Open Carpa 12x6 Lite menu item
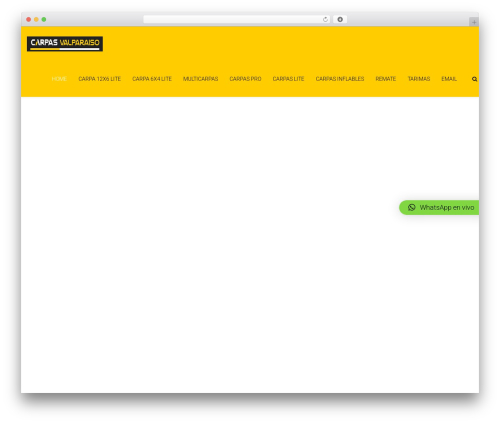 coord(100,79)
